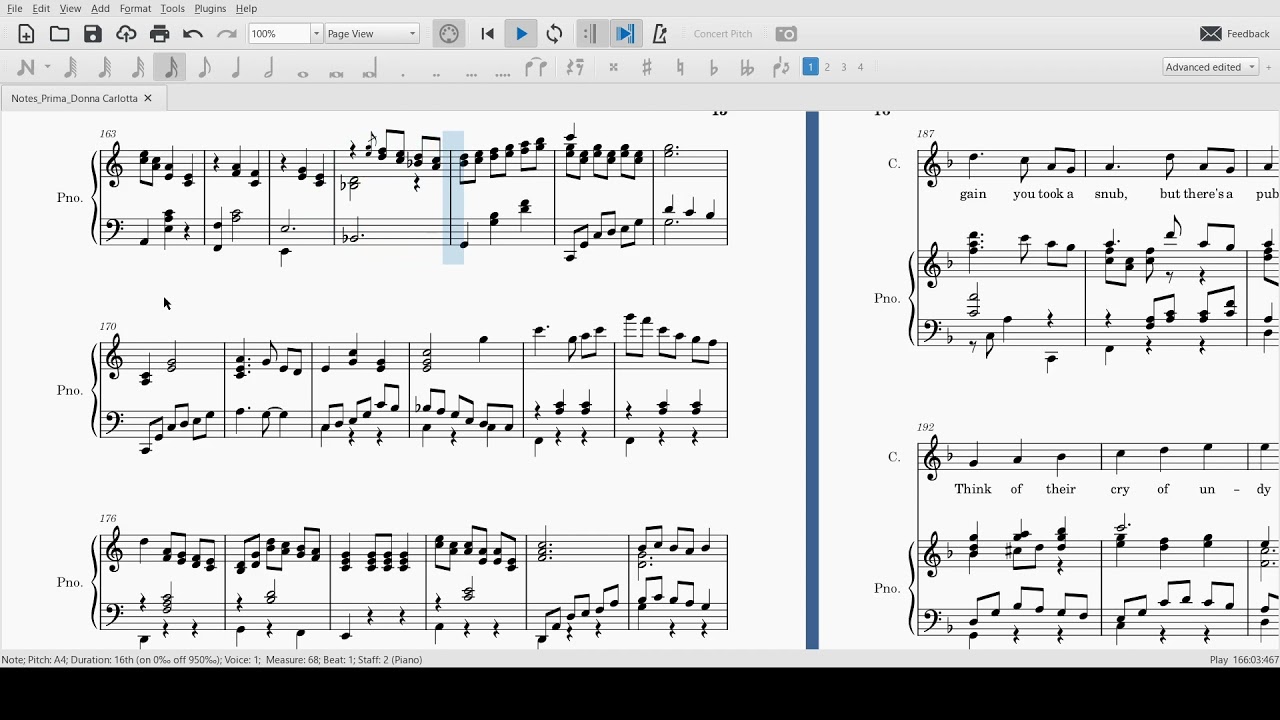Switch to voice 4

pos(860,67)
